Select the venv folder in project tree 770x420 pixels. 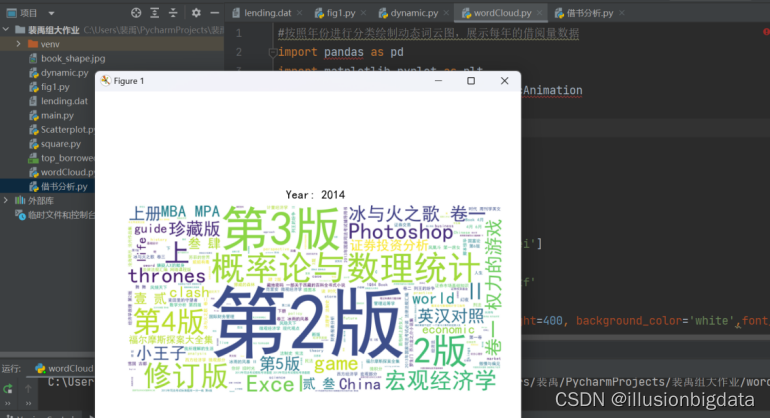click(x=50, y=44)
